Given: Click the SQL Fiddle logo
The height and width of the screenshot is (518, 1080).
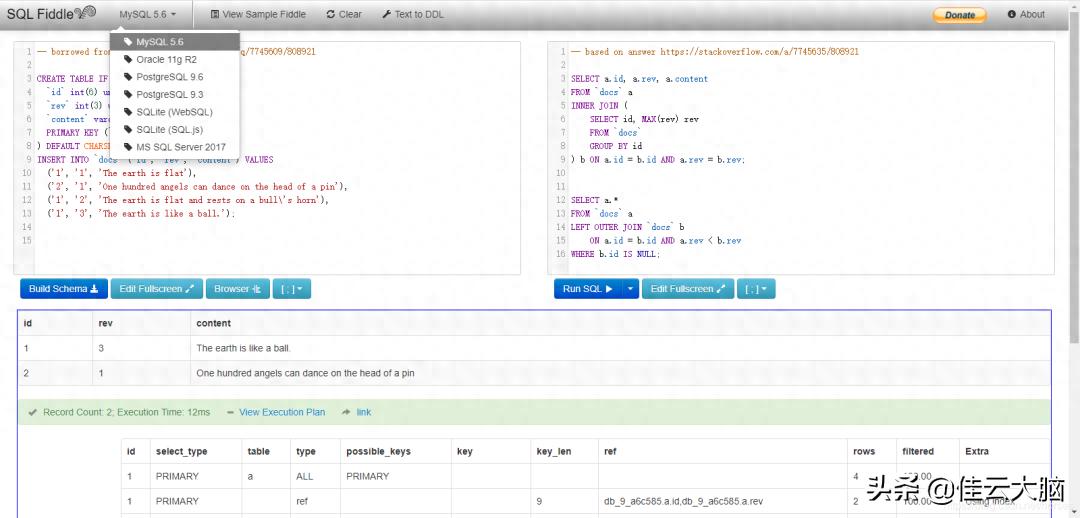Looking at the screenshot, I should click(x=52, y=14).
